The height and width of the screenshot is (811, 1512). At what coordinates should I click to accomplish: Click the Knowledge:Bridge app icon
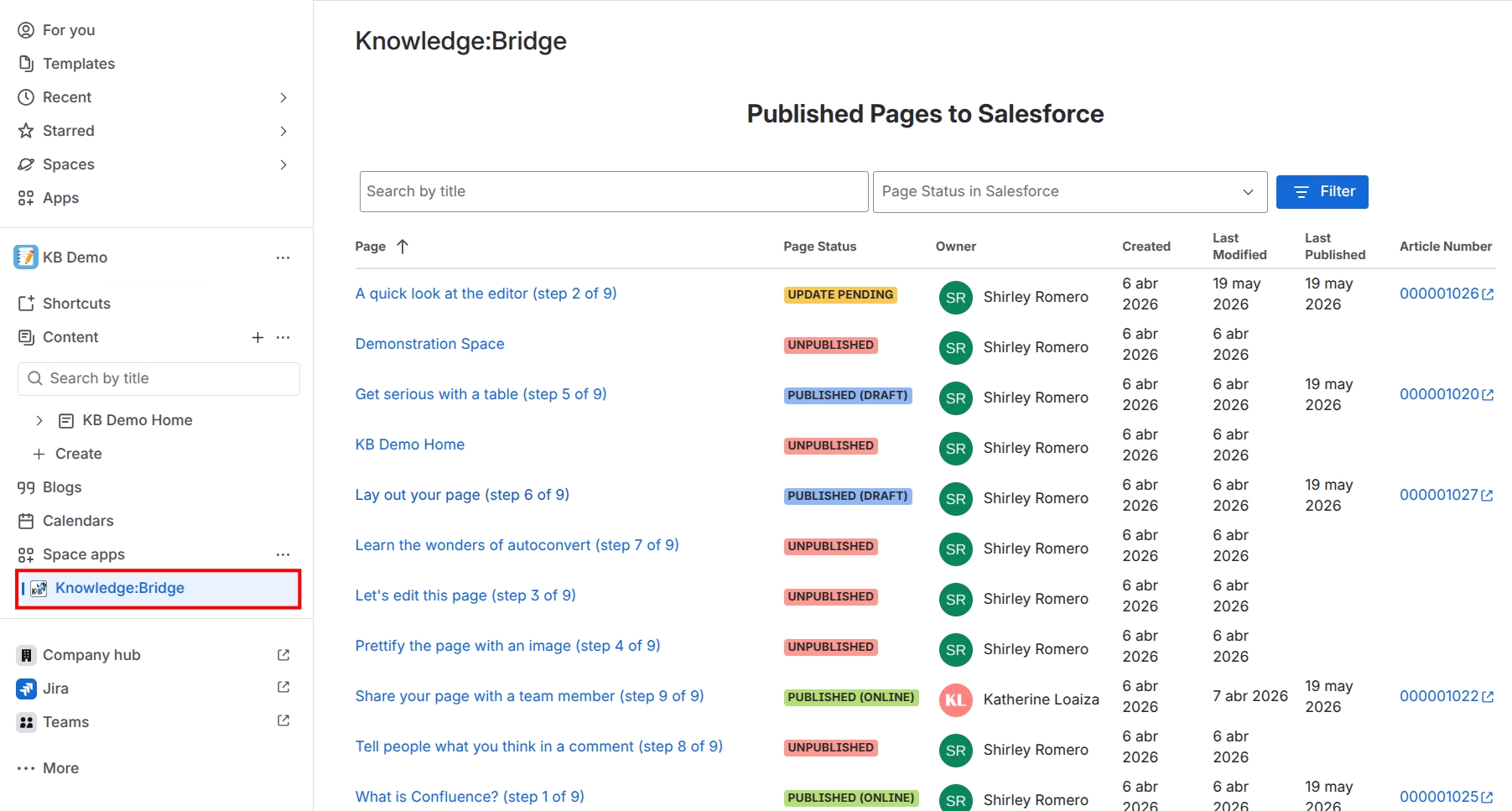39,588
